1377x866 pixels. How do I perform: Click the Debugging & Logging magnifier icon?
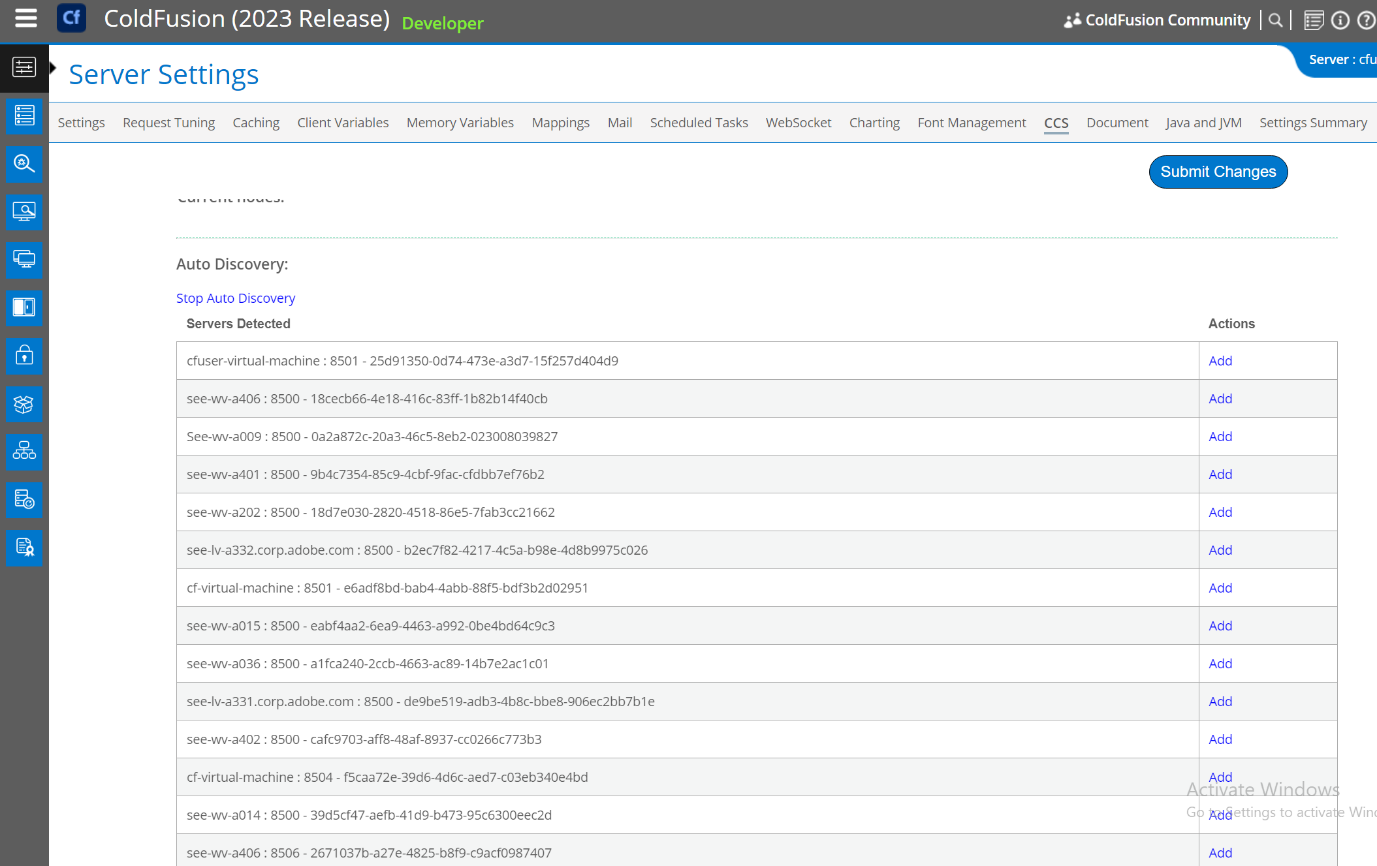point(24,163)
